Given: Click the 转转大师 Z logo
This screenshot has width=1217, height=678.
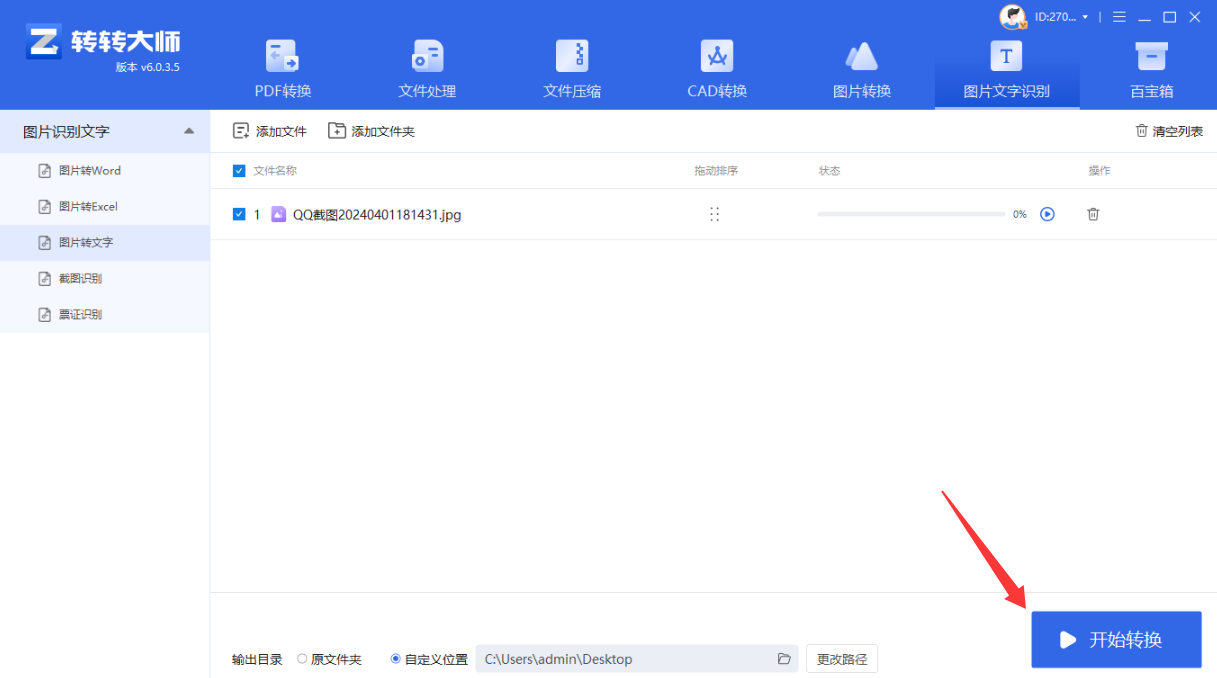Looking at the screenshot, I should coord(43,42).
